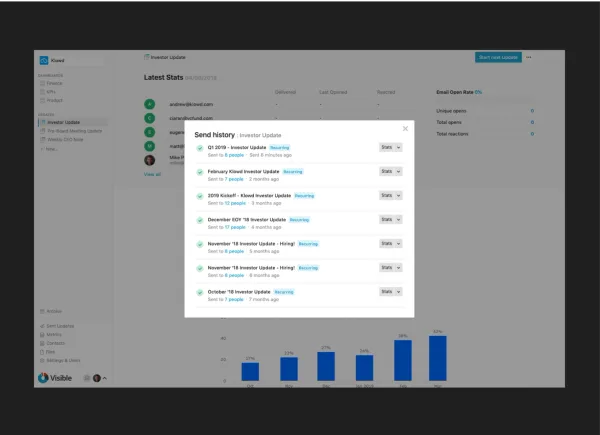
Task: Click the blue chart bar labeled 28%
Action: click(403, 360)
